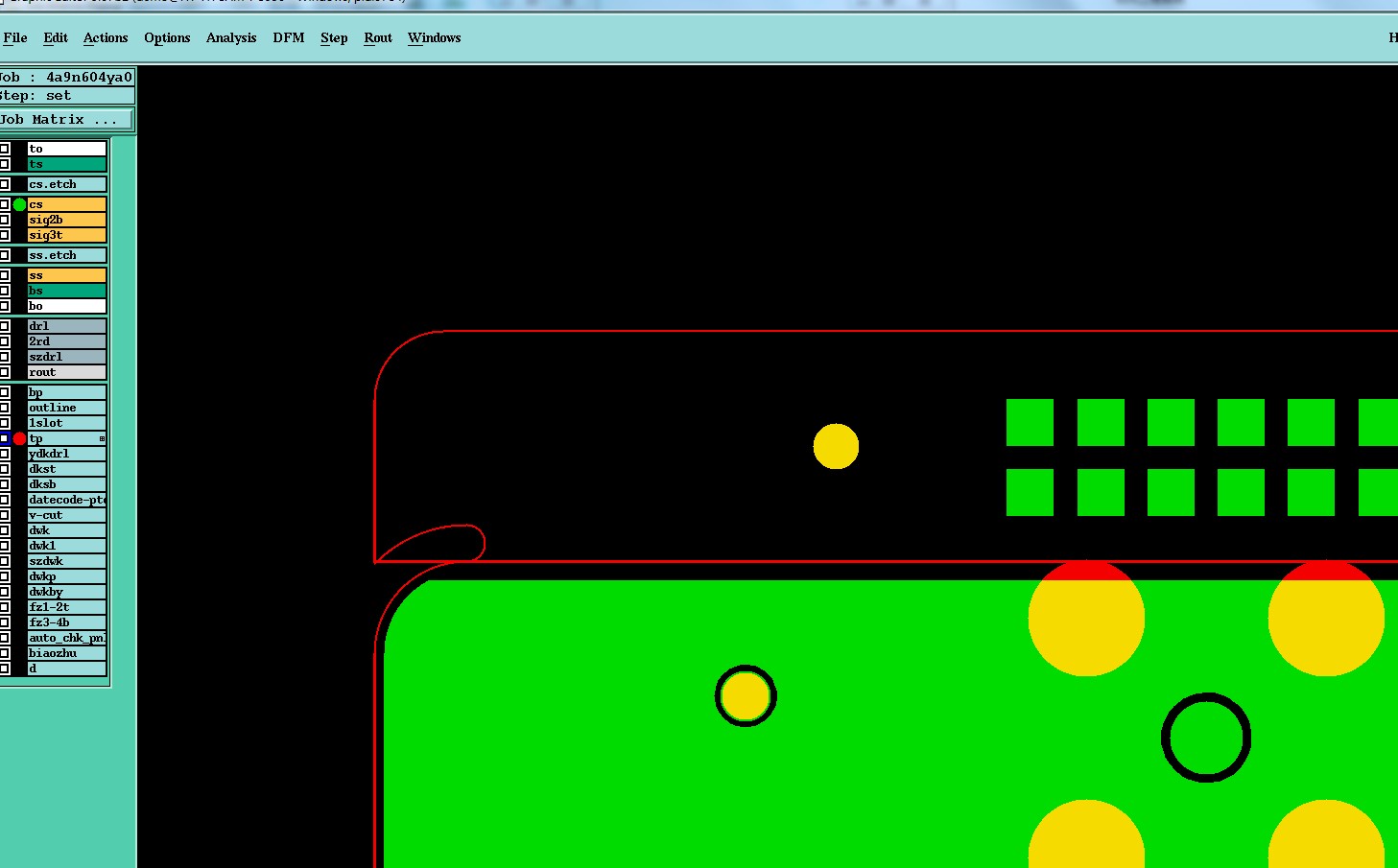Click the Job Matrix button
Viewport: 1398px width, 868px height.
pos(65,120)
